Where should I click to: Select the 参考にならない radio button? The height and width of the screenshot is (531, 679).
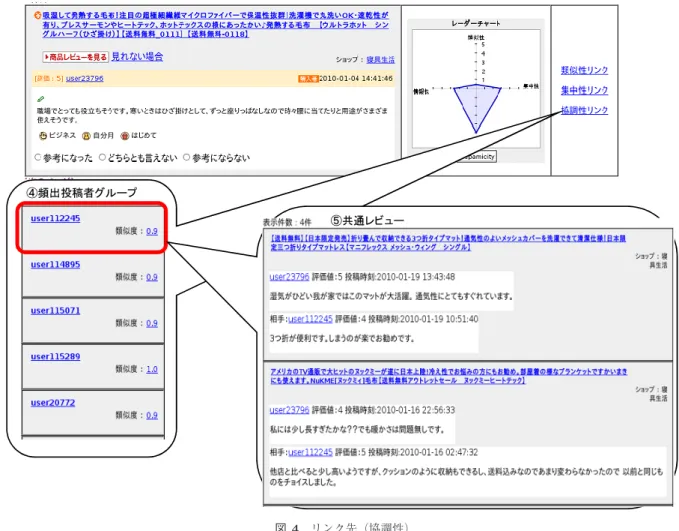[186, 157]
